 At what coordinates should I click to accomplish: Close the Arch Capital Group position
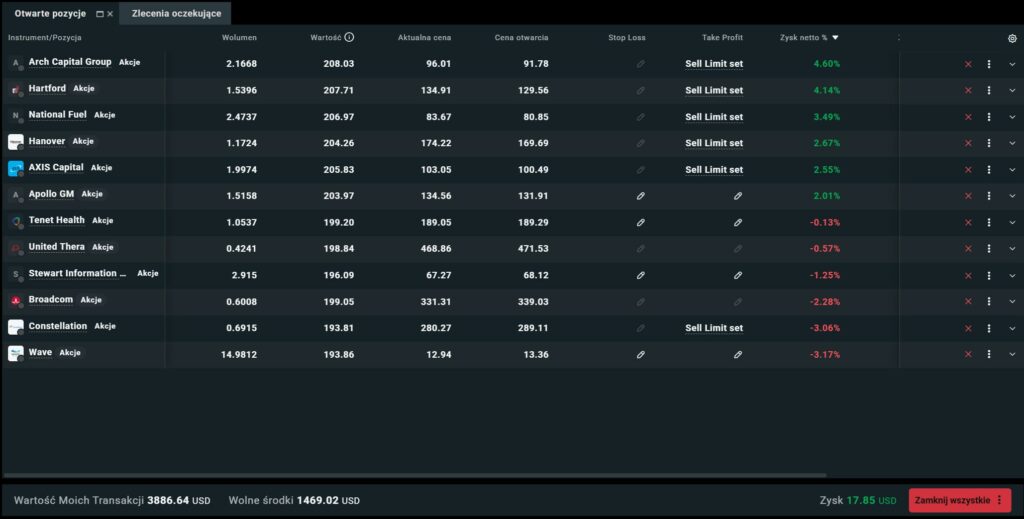(968, 64)
